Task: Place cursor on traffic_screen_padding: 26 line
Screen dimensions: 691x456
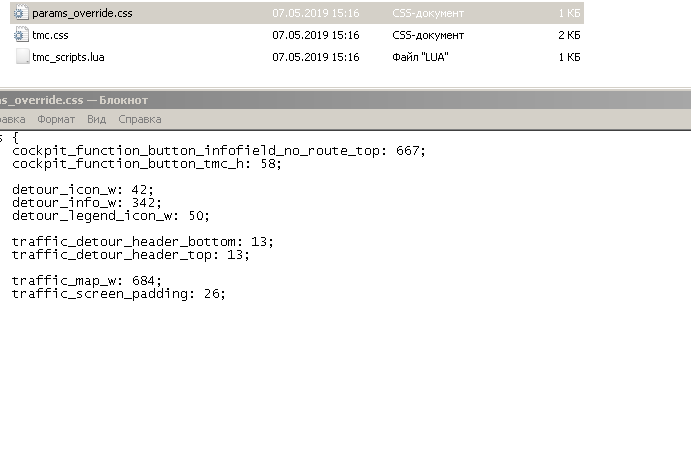Action: [x=119, y=294]
